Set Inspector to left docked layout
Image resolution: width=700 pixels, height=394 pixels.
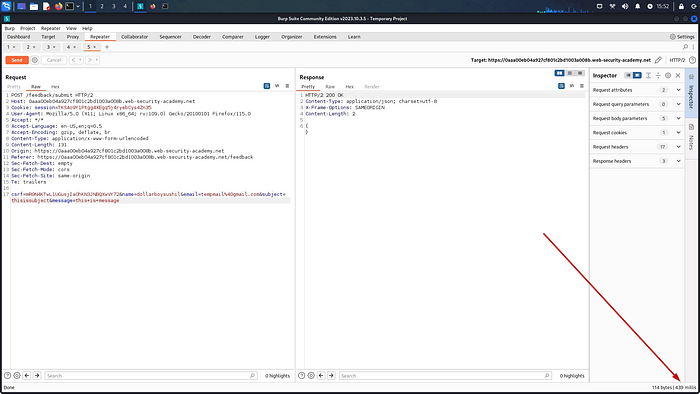[628, 75]
